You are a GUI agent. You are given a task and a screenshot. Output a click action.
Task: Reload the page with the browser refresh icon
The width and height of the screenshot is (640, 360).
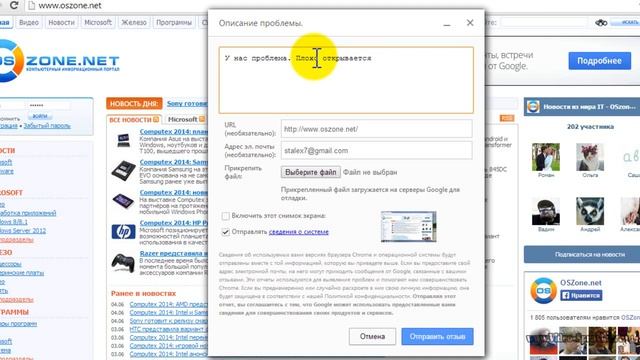pyautogui.click(x=13, y=6)
